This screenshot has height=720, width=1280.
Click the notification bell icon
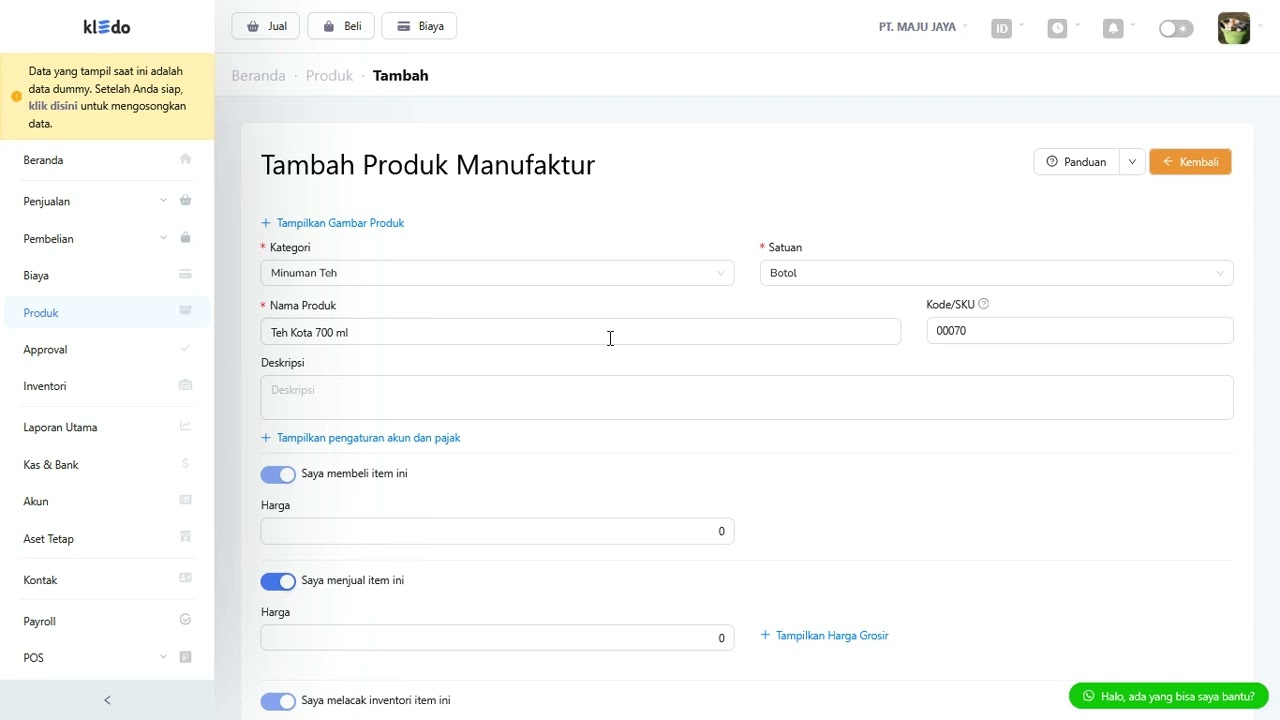(1113, 28)
